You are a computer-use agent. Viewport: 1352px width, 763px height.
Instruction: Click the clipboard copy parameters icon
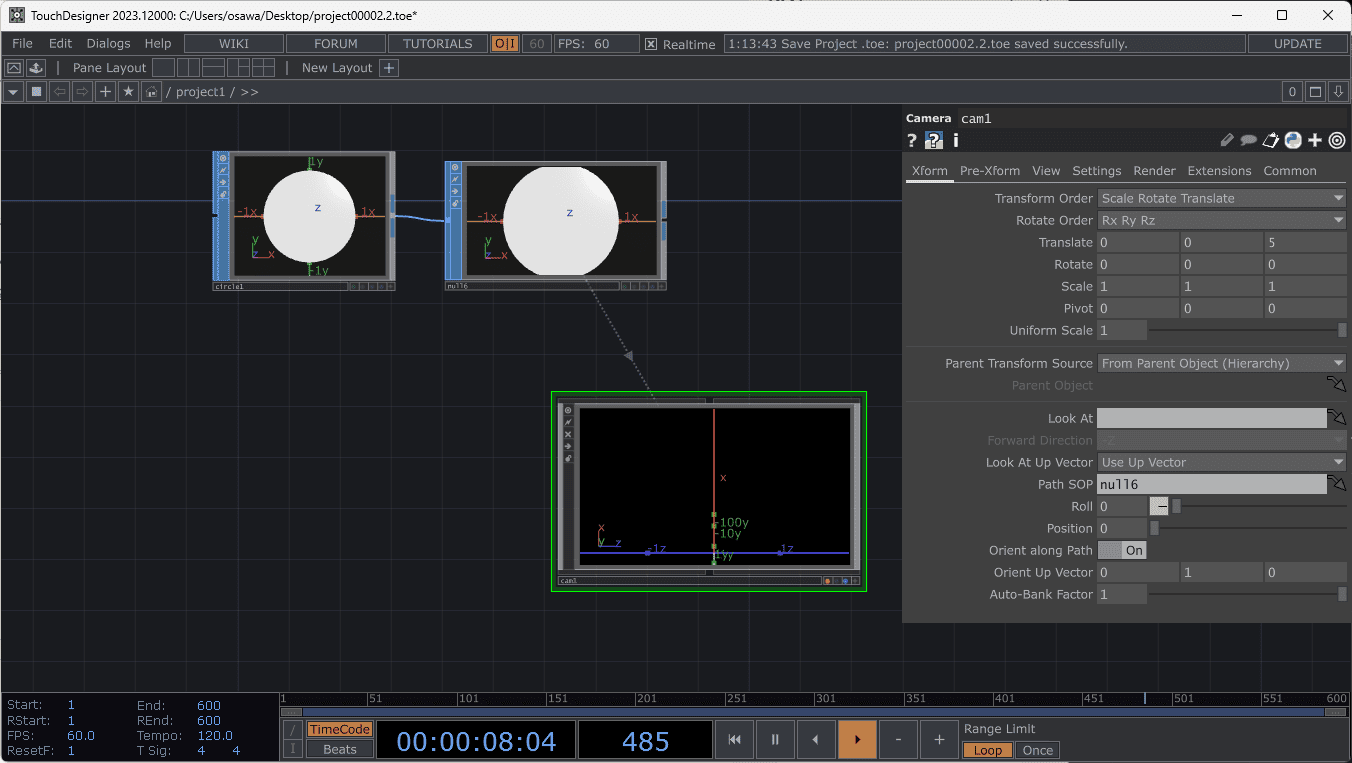tap(1271, 141)
